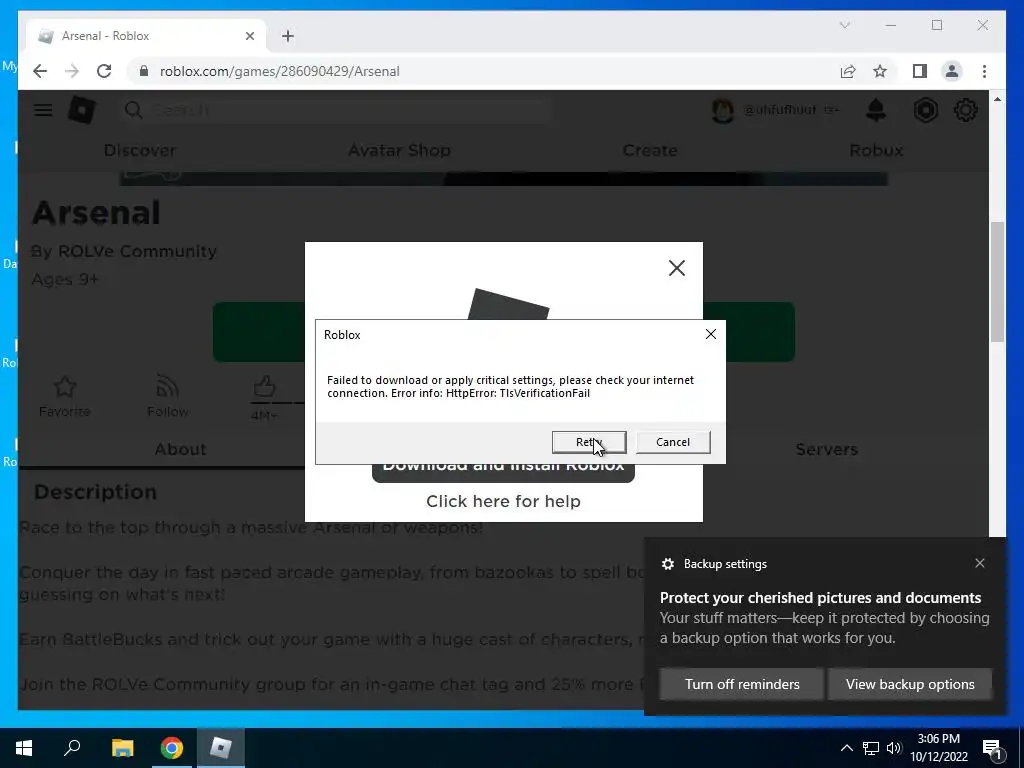Open Windows Start menu
The height and width of the screenshot is (768, 1024).
(24, 748)
